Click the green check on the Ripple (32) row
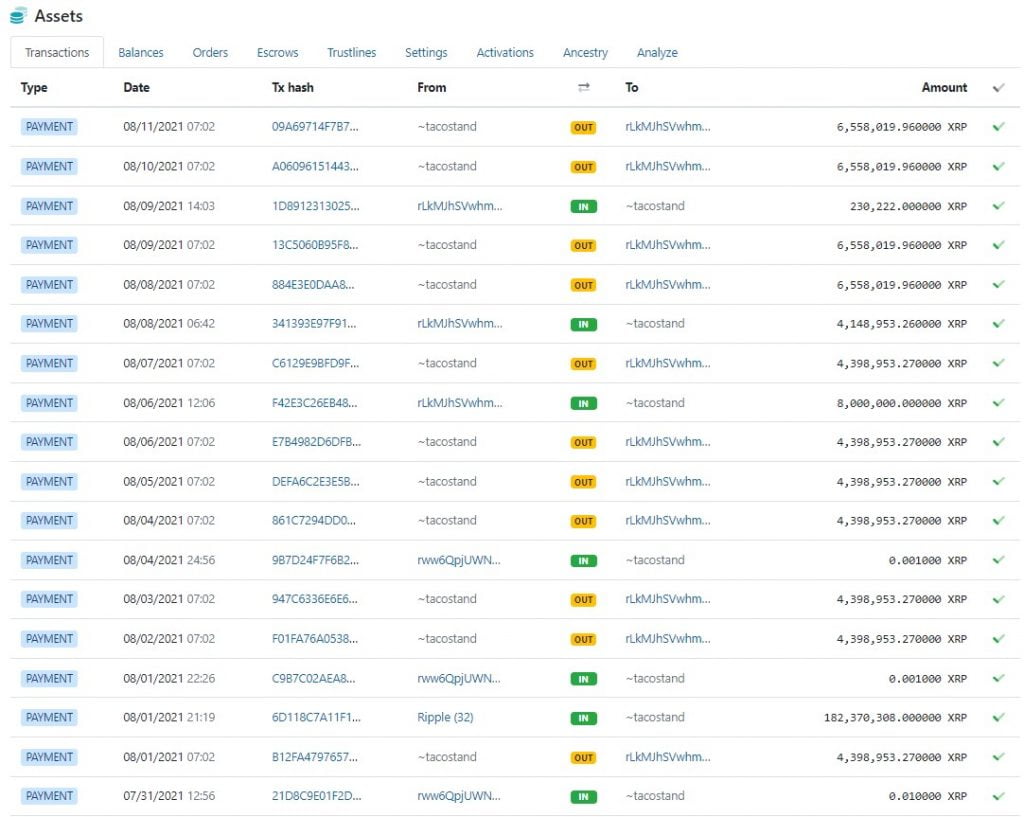1024x817 pixels. (998, 717)
